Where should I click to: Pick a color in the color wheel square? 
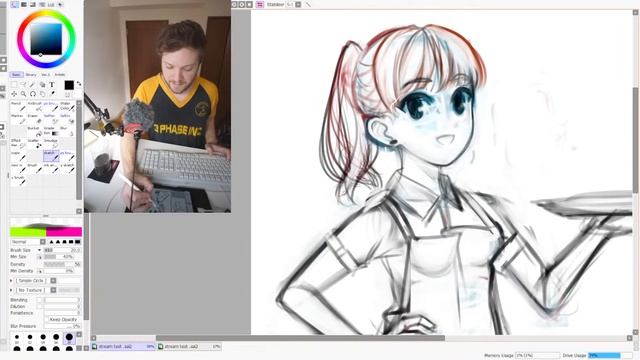coord(46,39)
